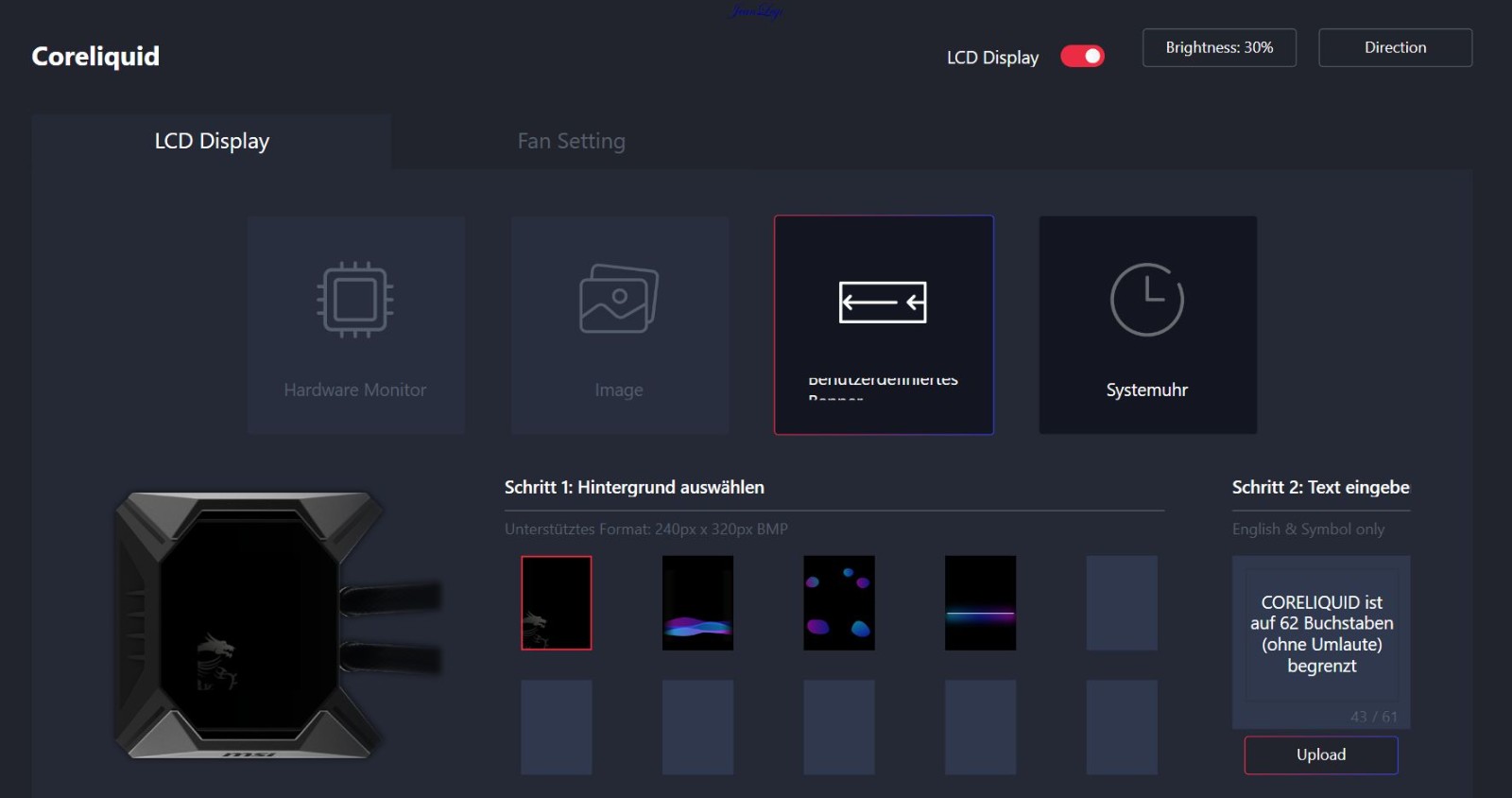Viewport: 1512px width, 798px height.
Task: Click the Upload button
Action: pyautogui.click(x=1321, y=755)
